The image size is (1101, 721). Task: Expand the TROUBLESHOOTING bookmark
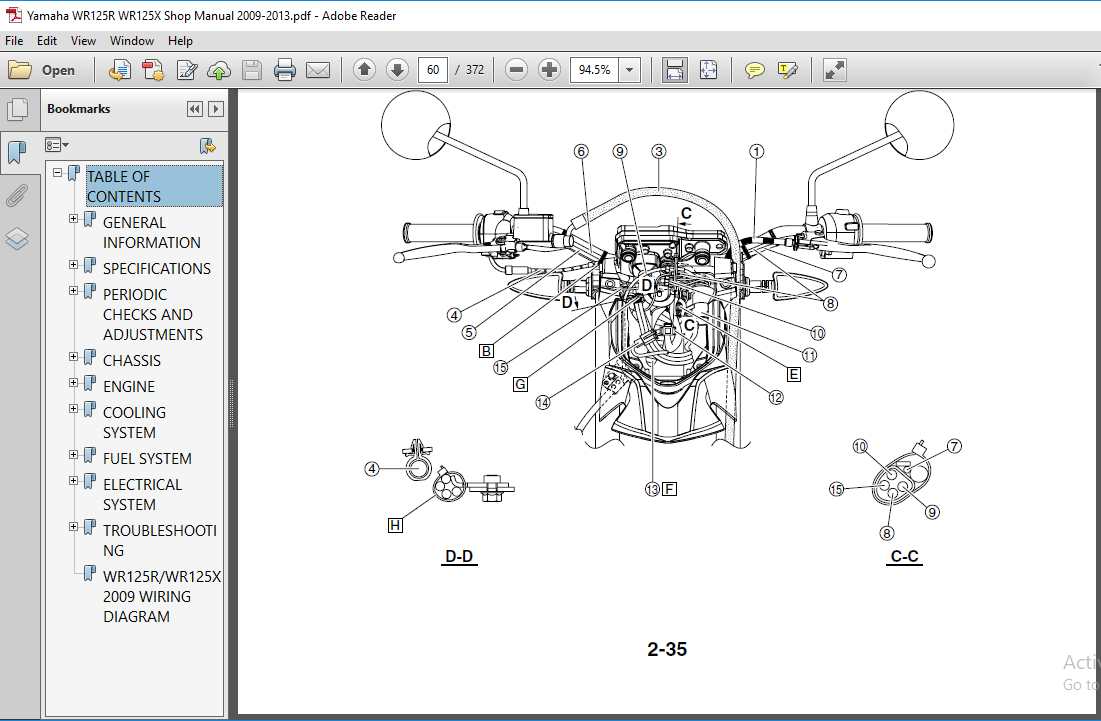point(73,527)
